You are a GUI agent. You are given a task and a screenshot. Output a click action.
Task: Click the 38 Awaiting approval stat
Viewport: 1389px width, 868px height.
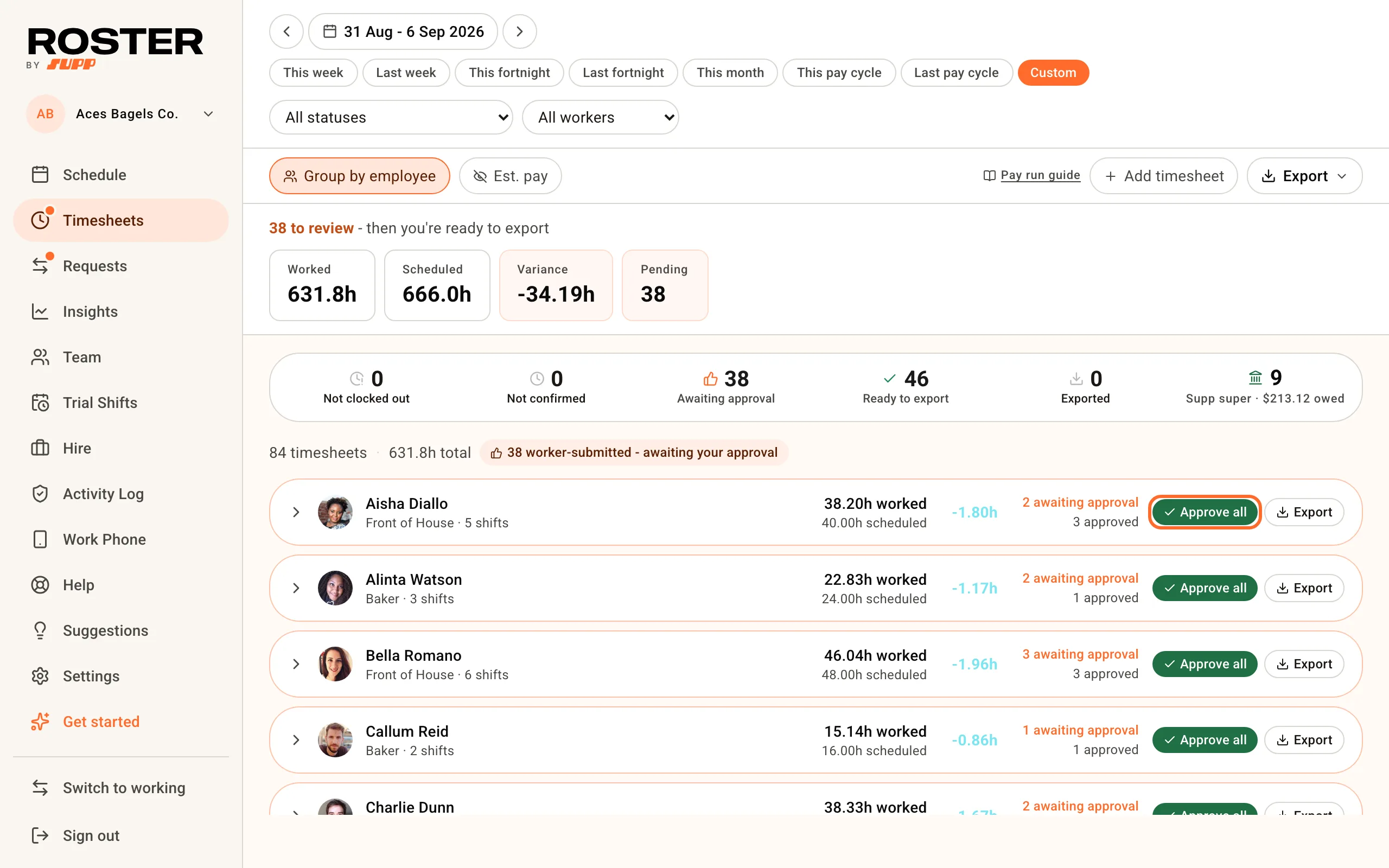[x=725, y=387]
